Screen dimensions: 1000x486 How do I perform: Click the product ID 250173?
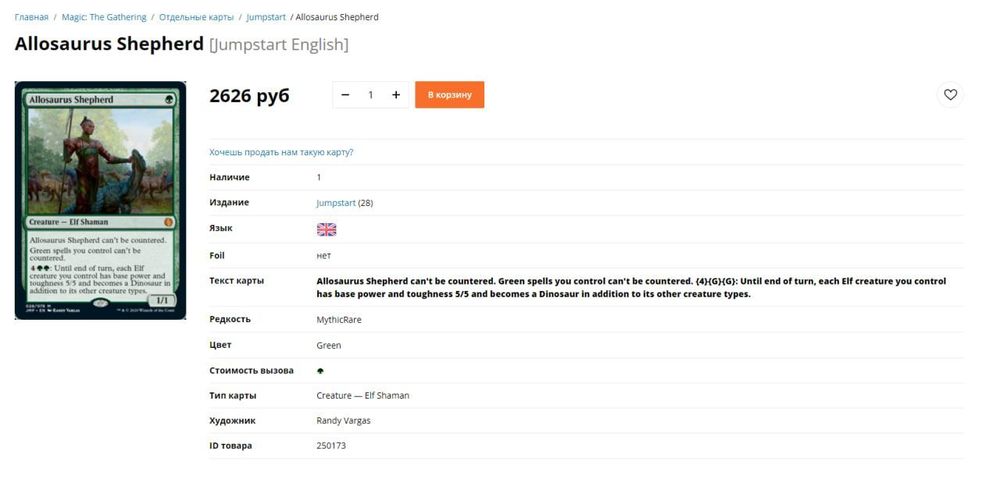point(331,446)
